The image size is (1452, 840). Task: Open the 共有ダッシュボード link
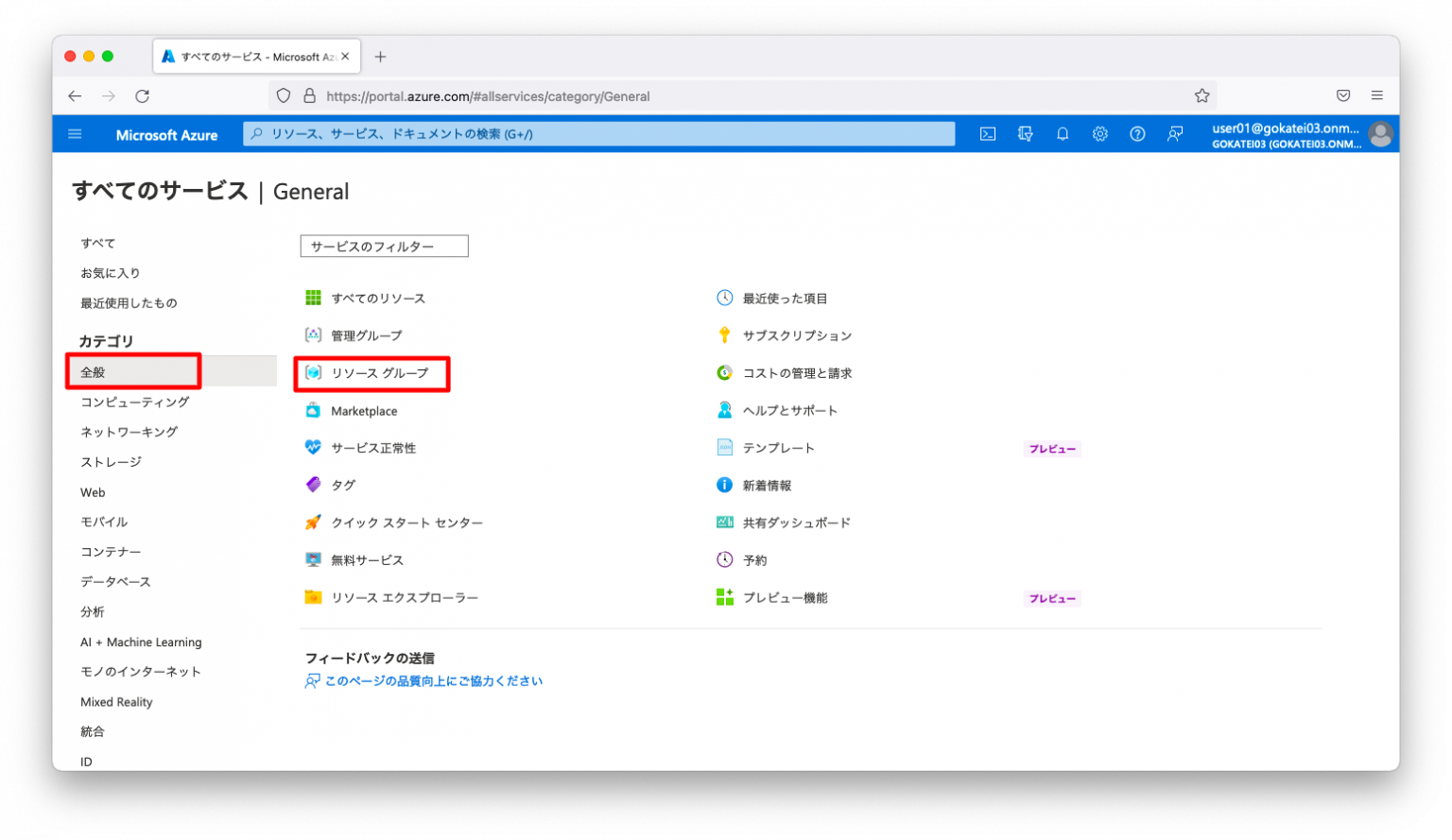(x=797, y=523)
